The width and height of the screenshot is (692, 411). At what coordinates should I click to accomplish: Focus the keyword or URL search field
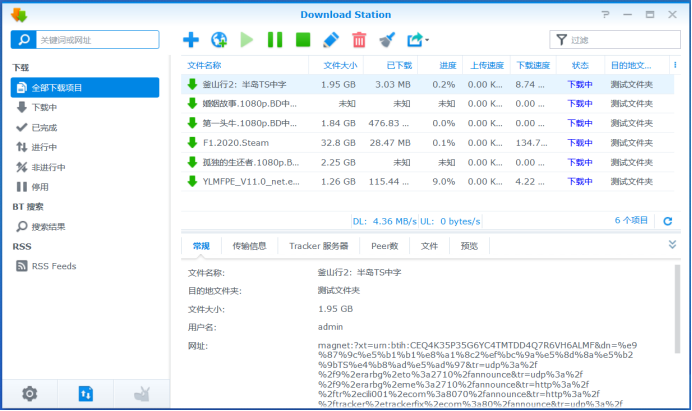98,40
